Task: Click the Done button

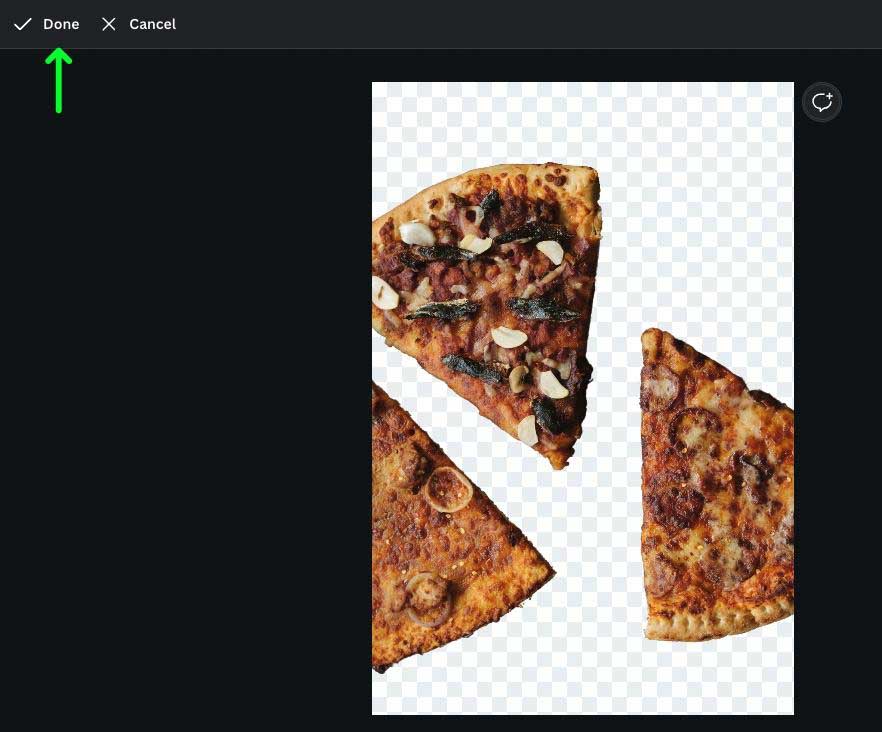Action: click(x=47, y=24)
